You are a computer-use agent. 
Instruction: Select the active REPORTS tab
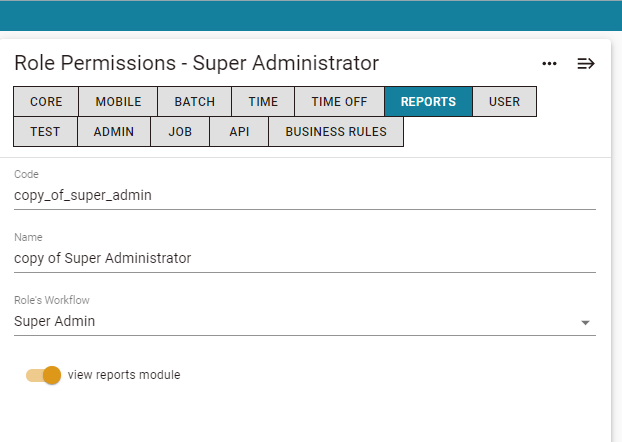pos(428,102)
